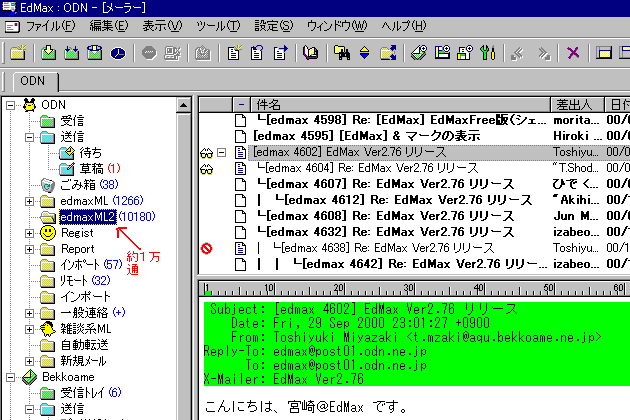This screenshot has height=420, width=630.
Task: Select the リモート (32) folder
Action: tap(85, 281)
